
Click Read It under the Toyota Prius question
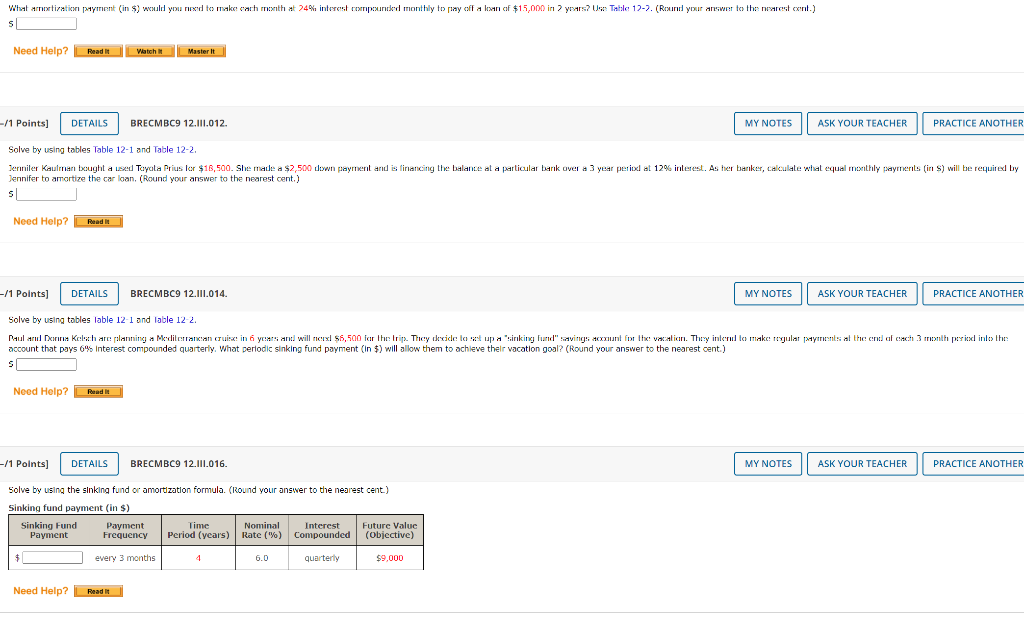(99, 221)
